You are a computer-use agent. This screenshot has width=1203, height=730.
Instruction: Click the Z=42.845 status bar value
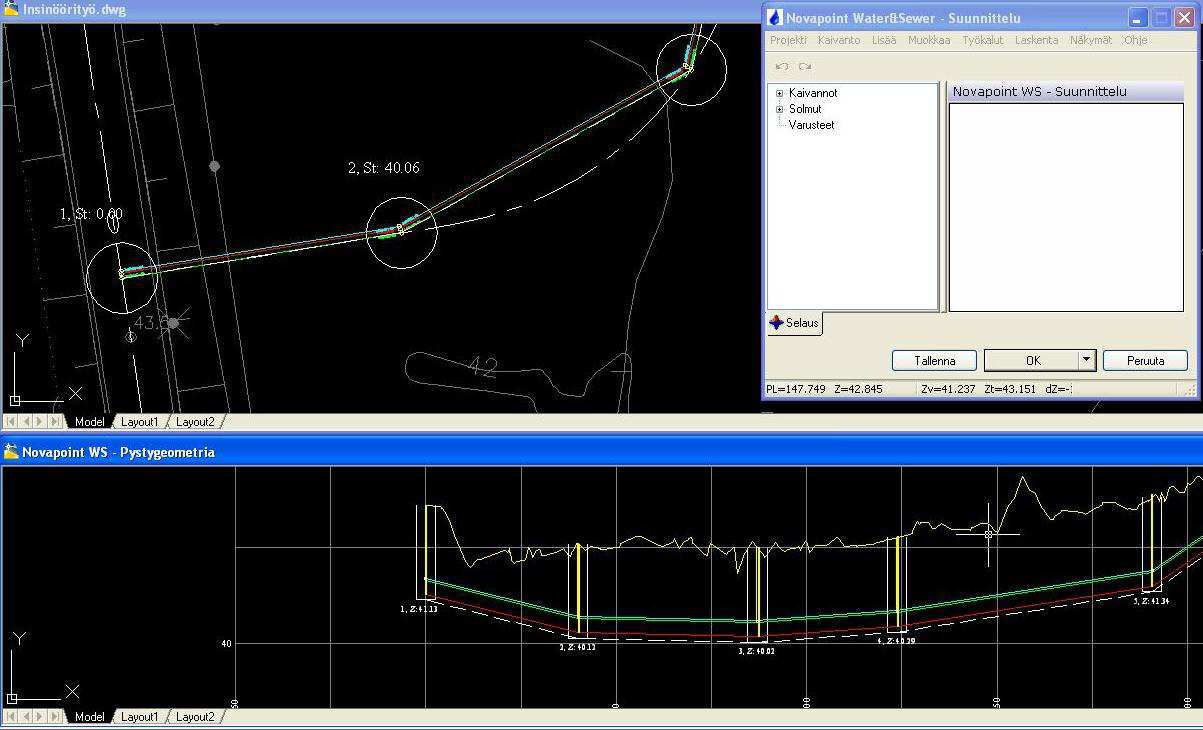pyautogui.click(x=858, y=389)
